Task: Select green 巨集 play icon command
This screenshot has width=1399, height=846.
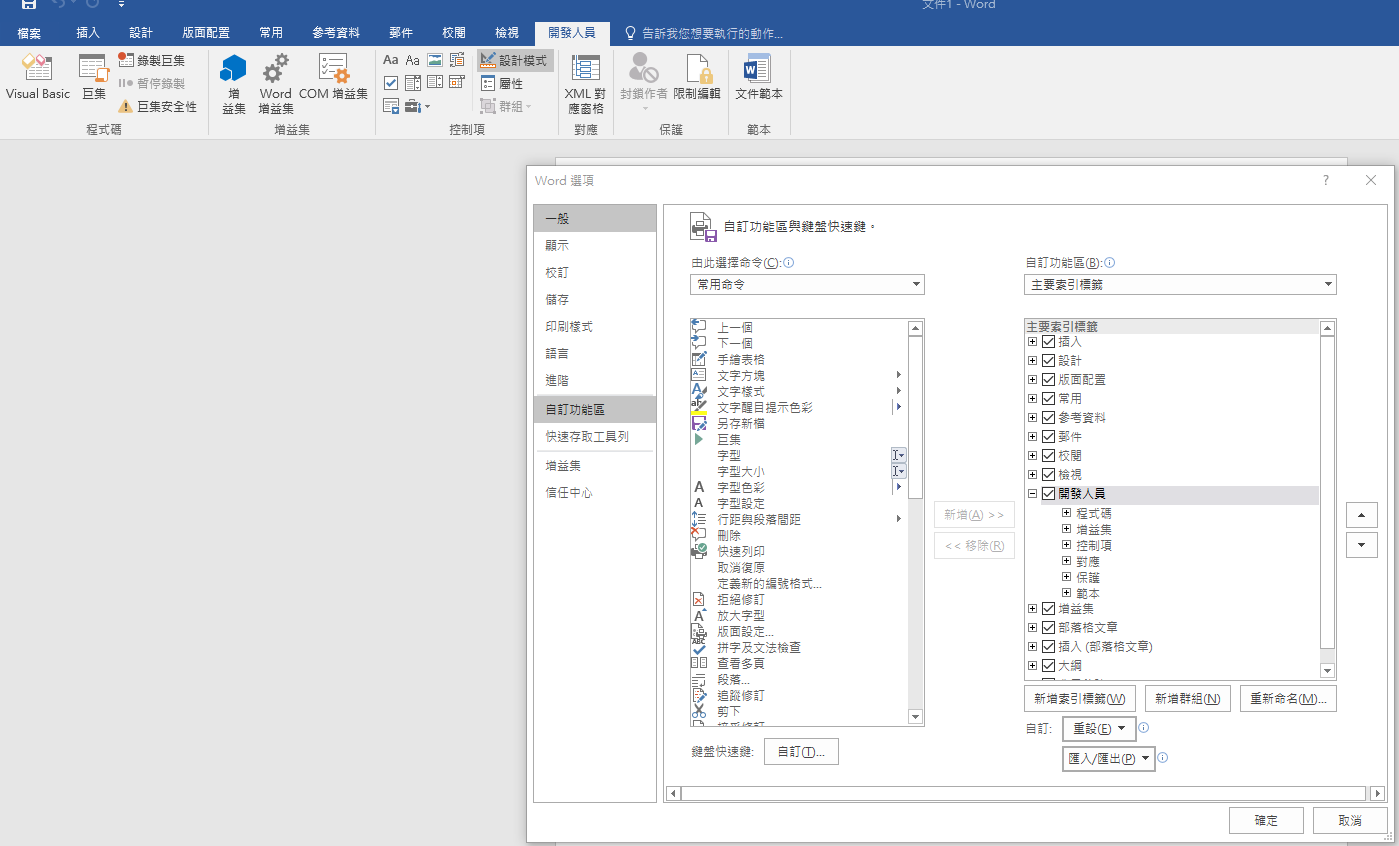Action: coord(699,439)
